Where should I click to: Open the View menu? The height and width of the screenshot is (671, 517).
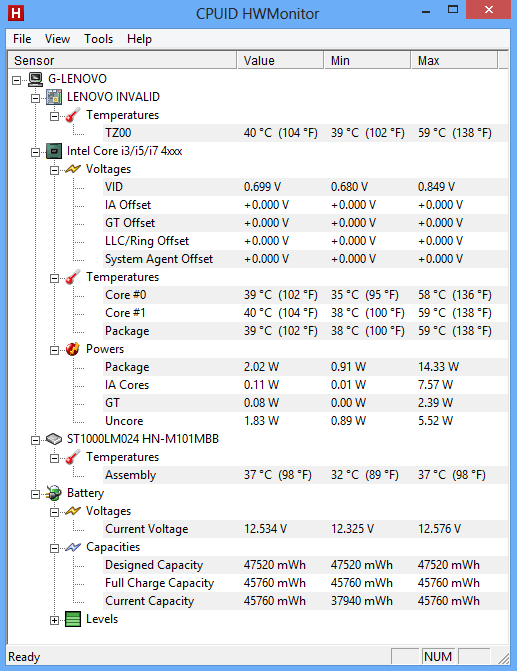click(57, 39)
